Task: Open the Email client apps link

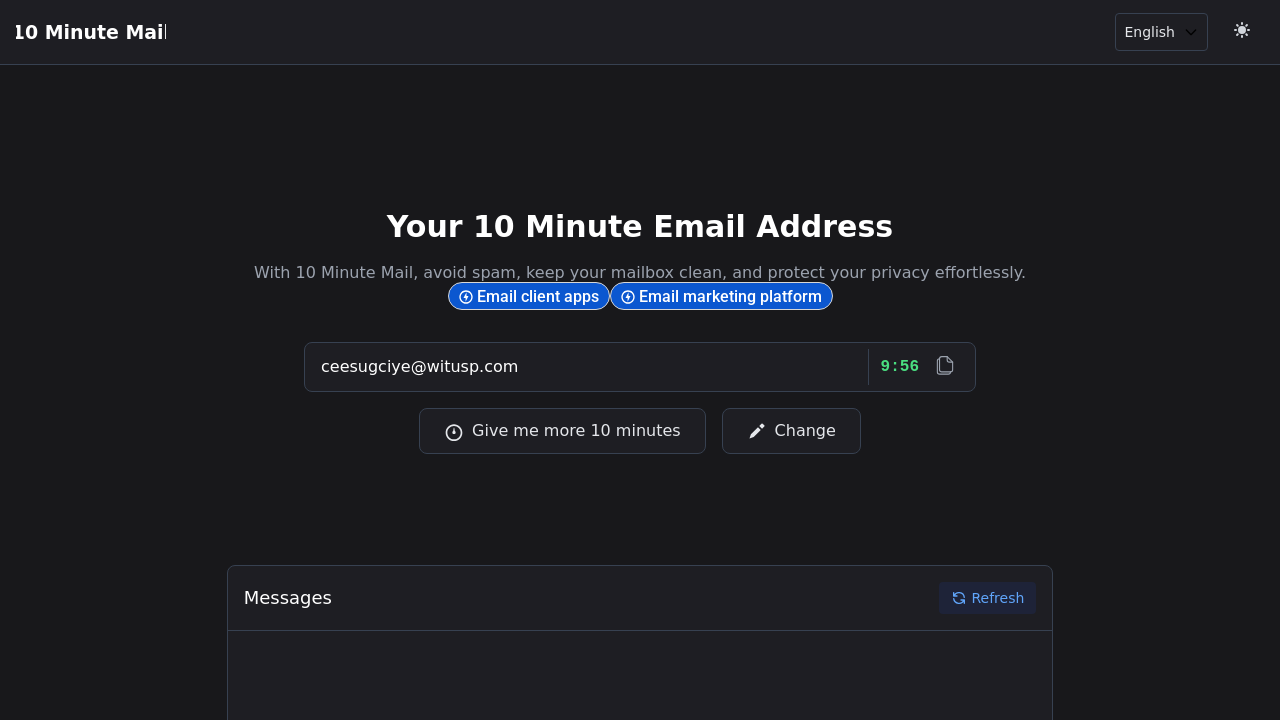Action: [529, 296]
